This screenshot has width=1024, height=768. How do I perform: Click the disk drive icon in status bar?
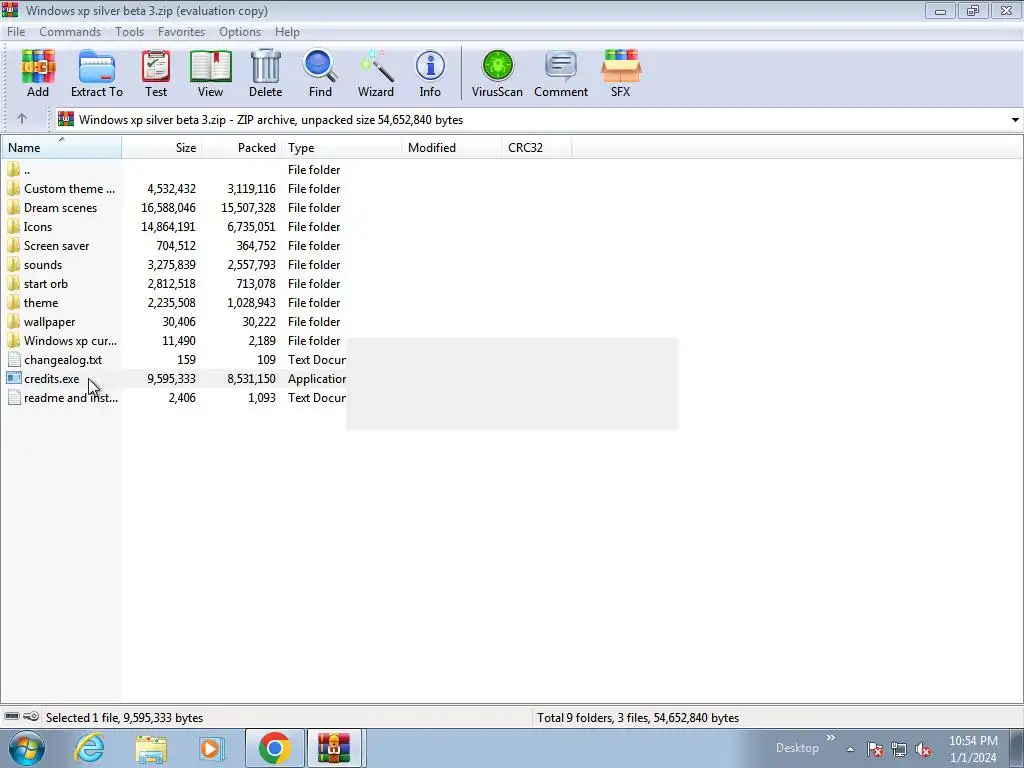point(12,716)
